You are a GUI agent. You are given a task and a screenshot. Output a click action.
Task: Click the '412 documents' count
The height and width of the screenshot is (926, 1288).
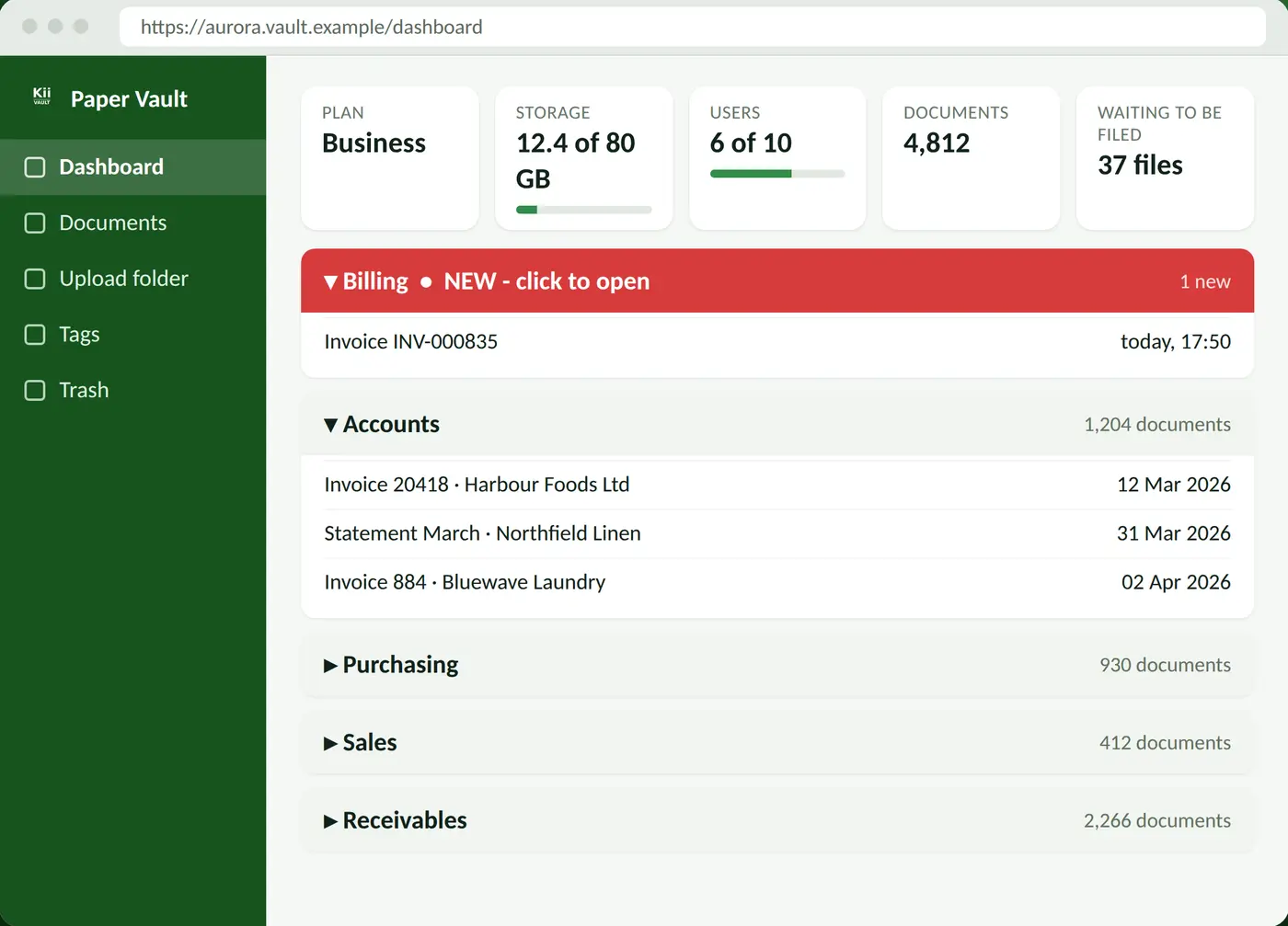[1165, 743]
